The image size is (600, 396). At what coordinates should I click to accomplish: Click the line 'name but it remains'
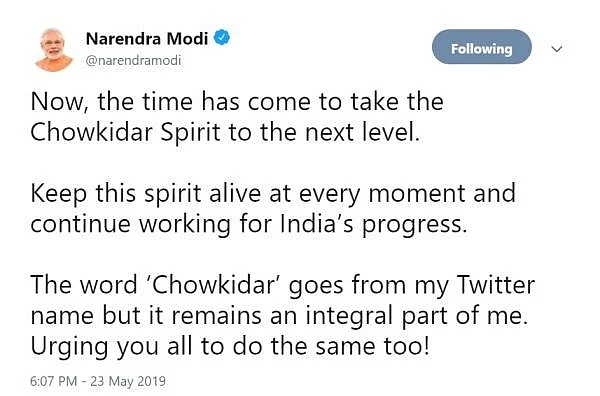(279, 316)
